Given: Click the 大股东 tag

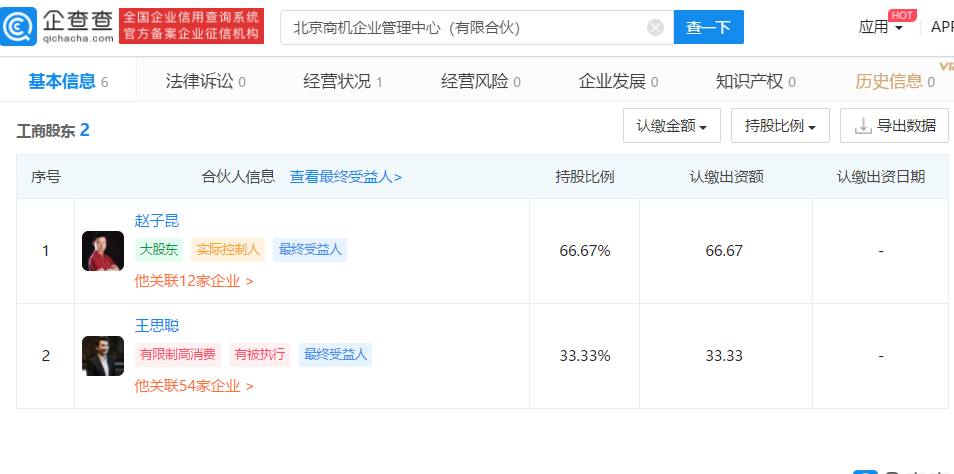Looking at the screenshot, I should pyautogui.click(x=159, y=249).
